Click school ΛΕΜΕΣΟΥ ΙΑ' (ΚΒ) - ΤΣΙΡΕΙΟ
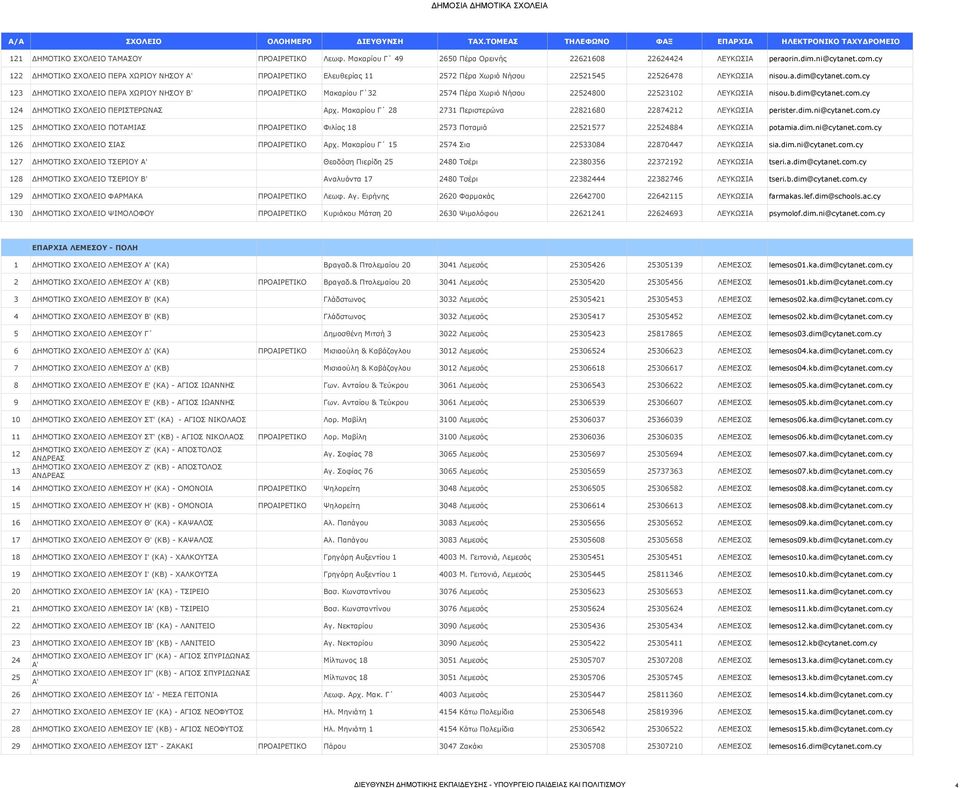 pos(120,608)
